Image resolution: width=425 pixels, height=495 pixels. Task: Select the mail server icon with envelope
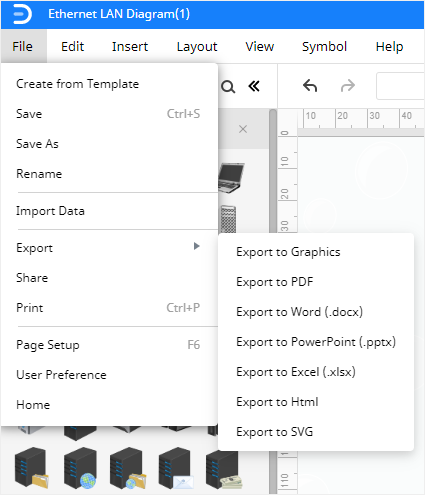click(176, 468)
